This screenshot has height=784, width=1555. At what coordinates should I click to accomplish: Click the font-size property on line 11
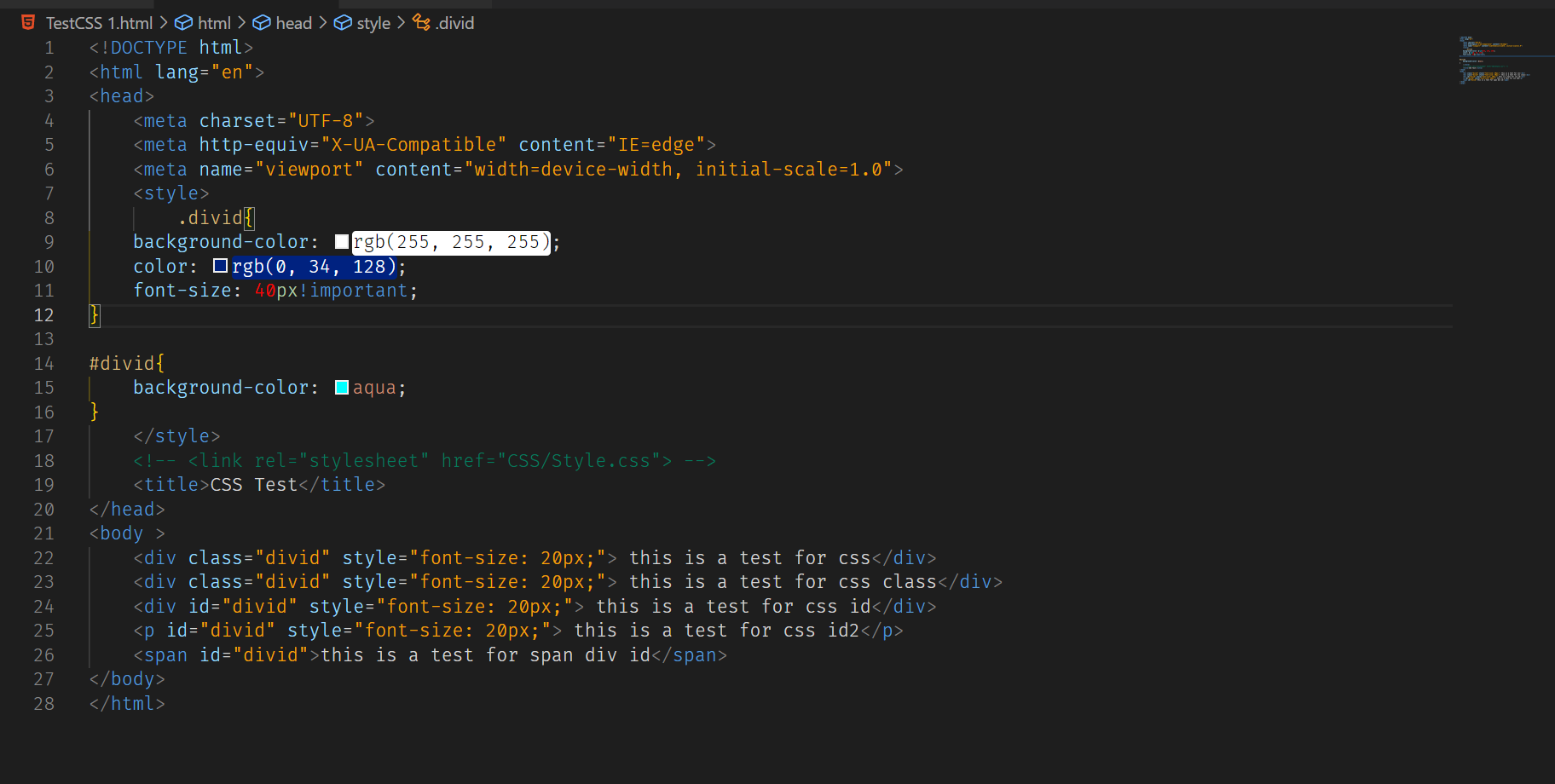[x=182, y=291]
